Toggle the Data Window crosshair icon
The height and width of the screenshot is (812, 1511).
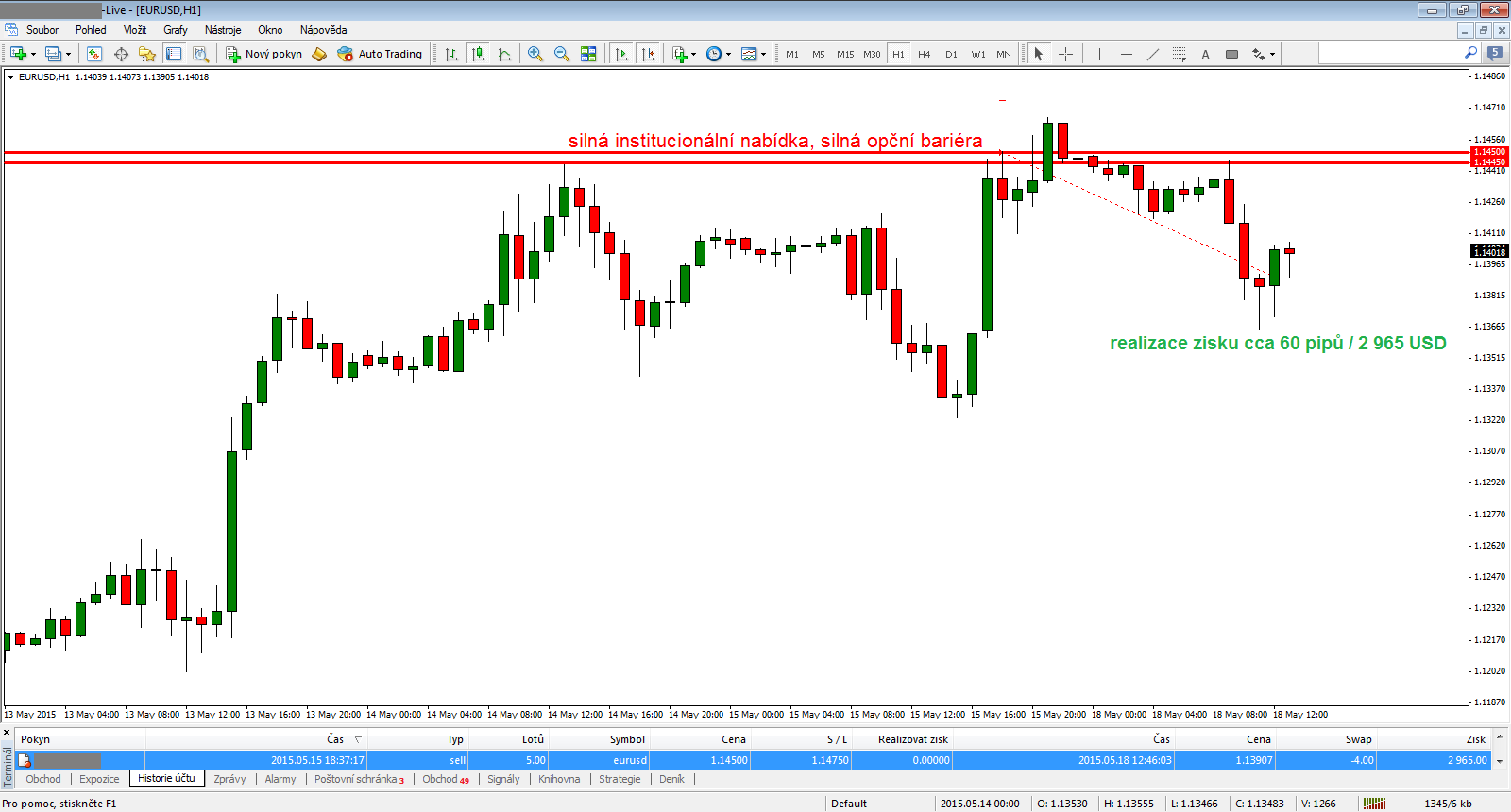[121, 54]
